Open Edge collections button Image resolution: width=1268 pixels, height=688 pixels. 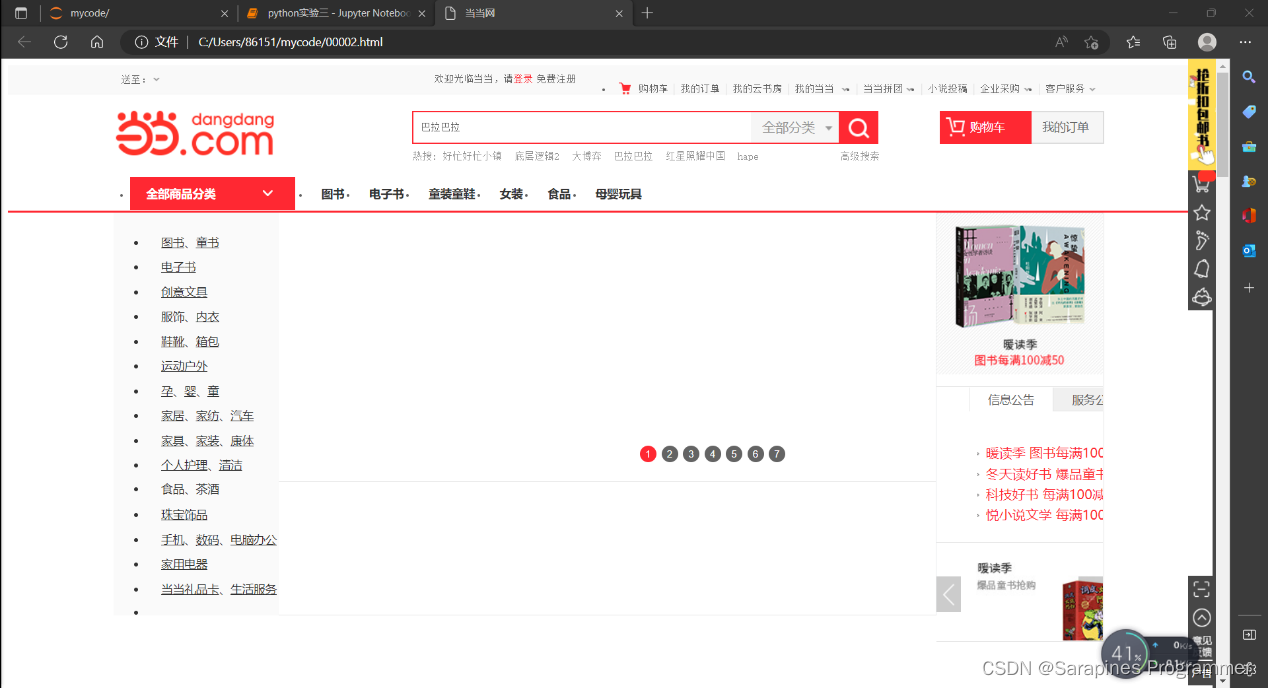pyautogui.click(x=1170, y=42)
